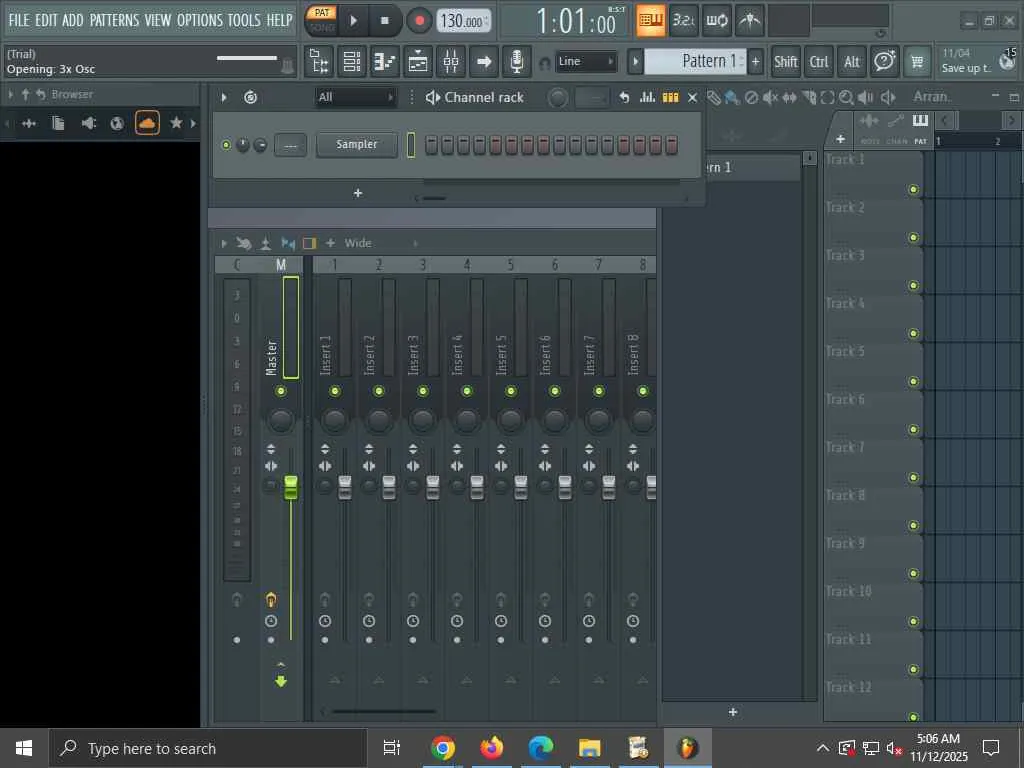Select the speaker sounds tab in Browser
This screenshot has height=768, width=1024.
click(x=88, y=123)
